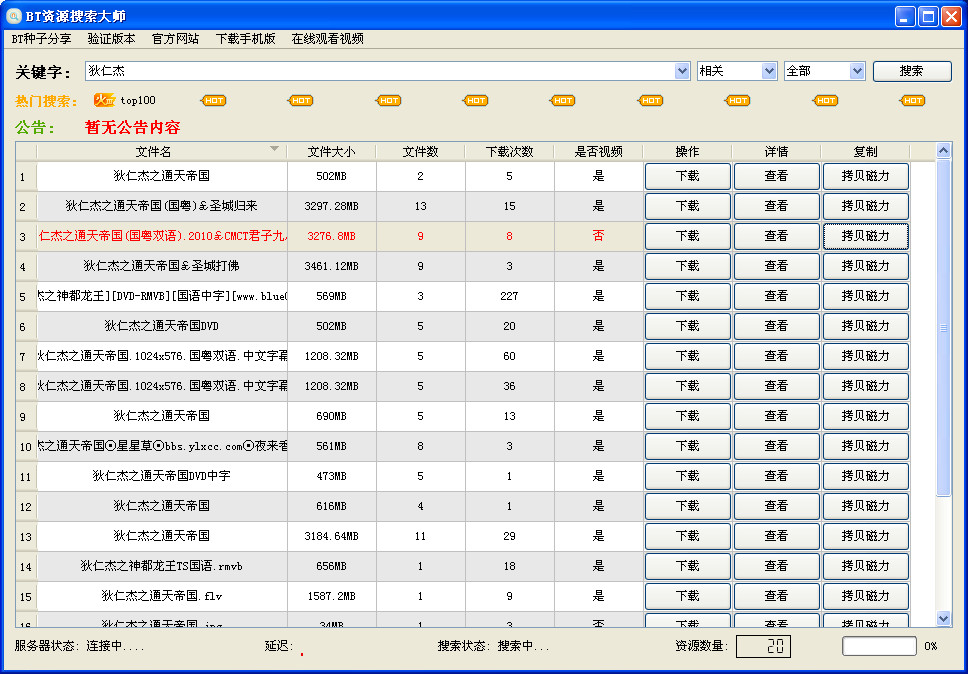Image resolution: width=968 pixels, height=674 pixels.
Task: Click the rightmost HOT icon
Action: pyautogui.click(x=911, y=100)
